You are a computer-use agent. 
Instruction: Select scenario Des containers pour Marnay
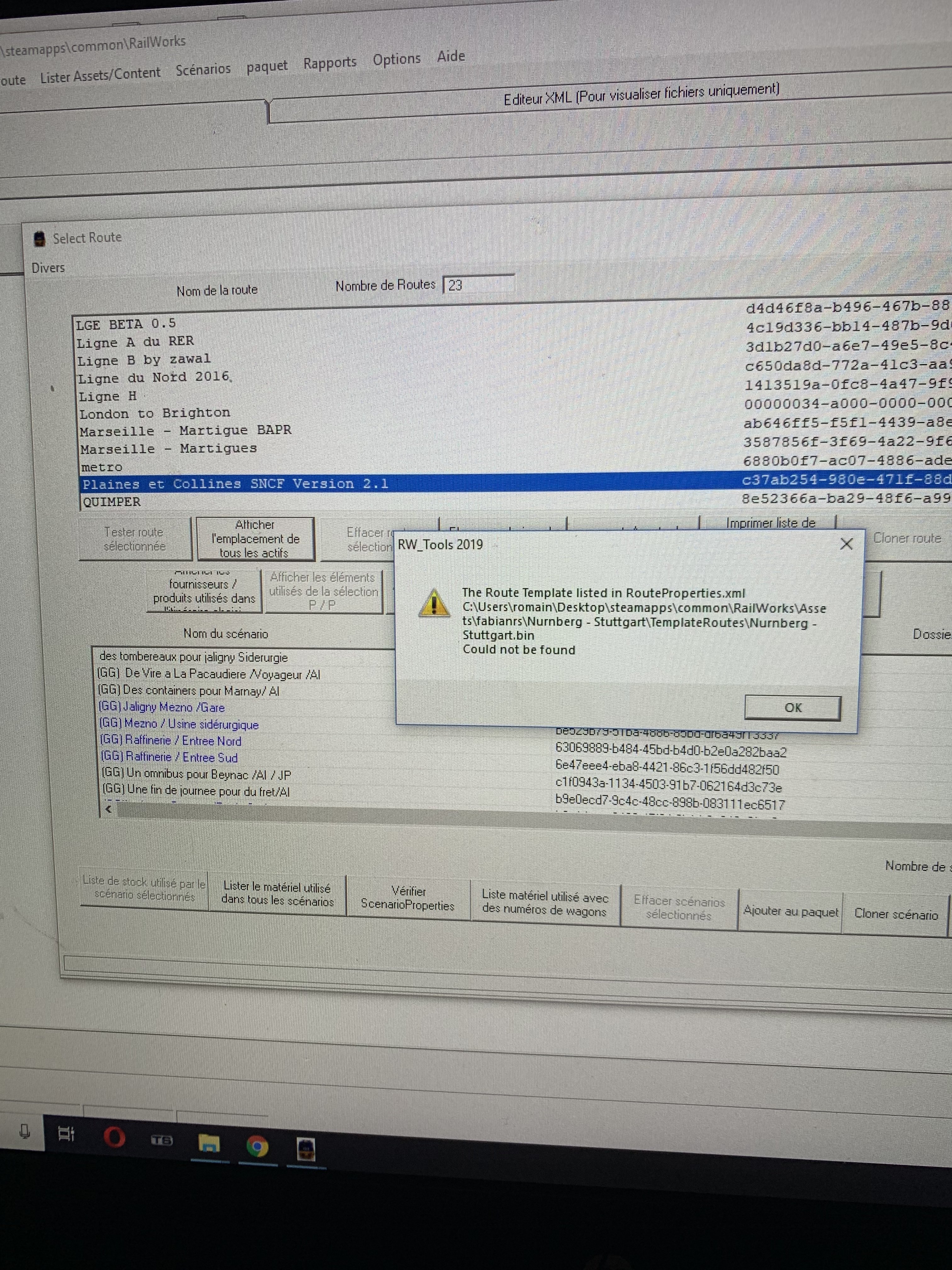point(189,691)
